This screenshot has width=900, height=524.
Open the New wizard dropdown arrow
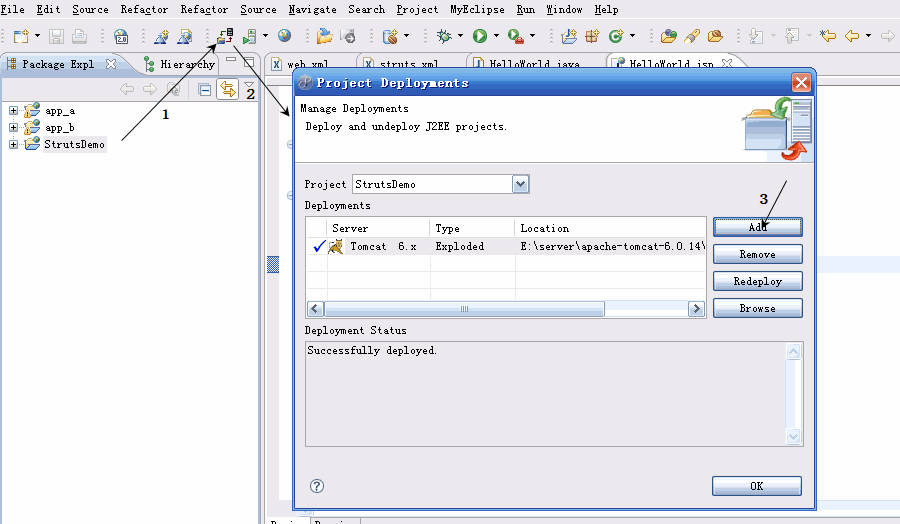(37, 36)
